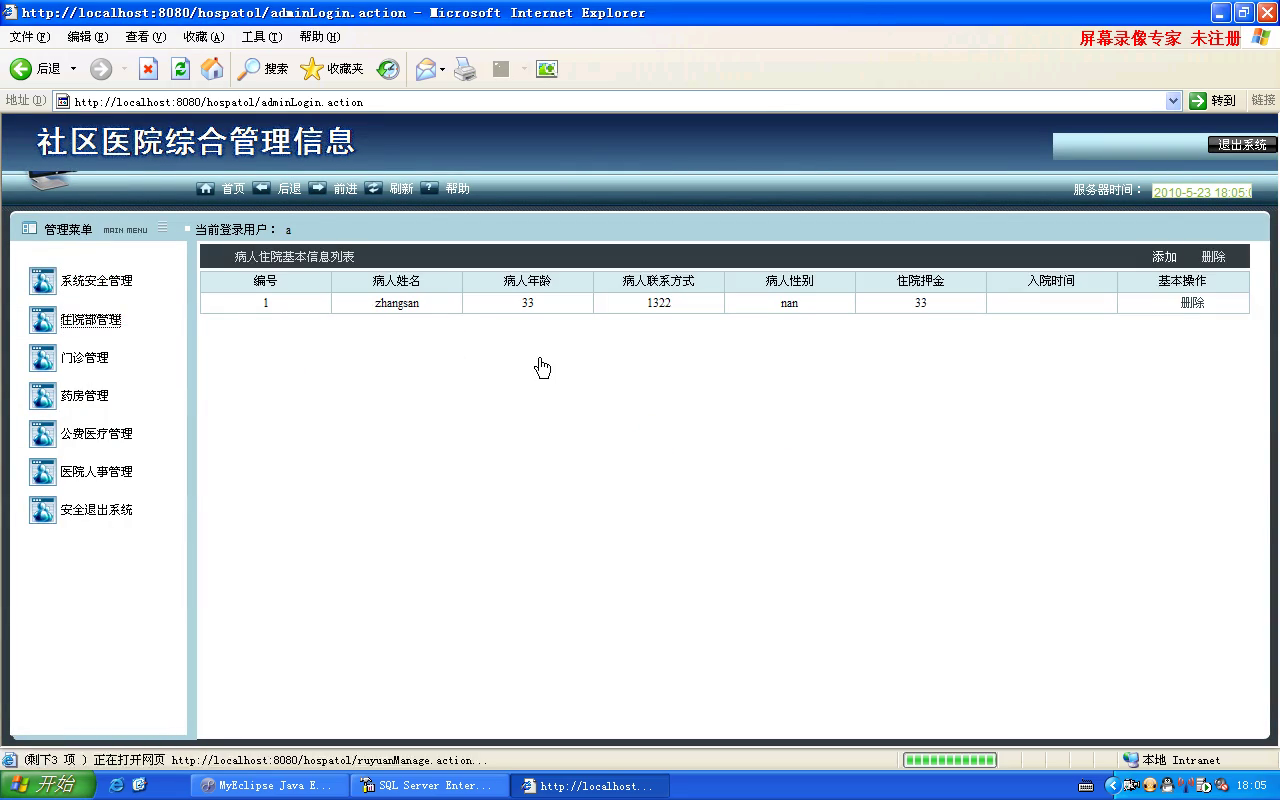Viewport: 1280px width, 800px height.
Task: Click the IE Home icon
Action: [212, 69]
